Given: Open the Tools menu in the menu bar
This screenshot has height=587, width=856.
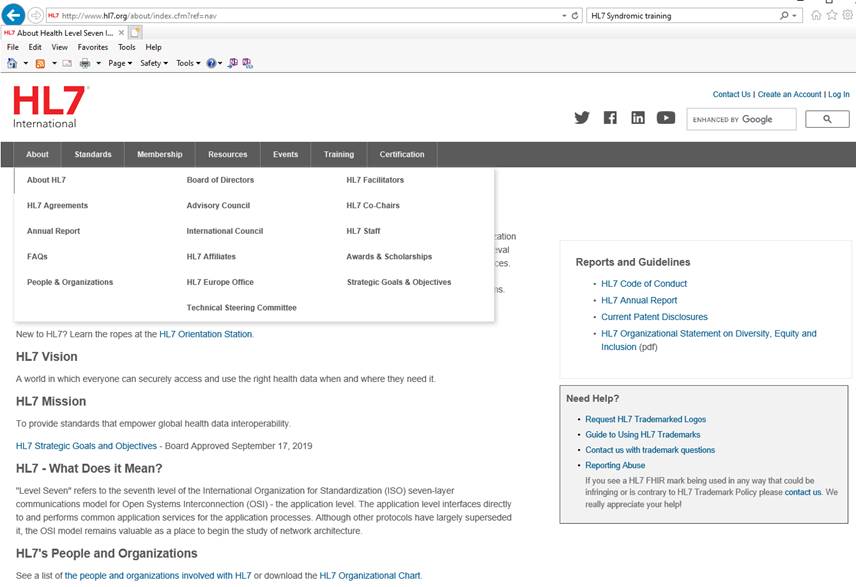Looking at the screenshot, I should coord(127,48).
